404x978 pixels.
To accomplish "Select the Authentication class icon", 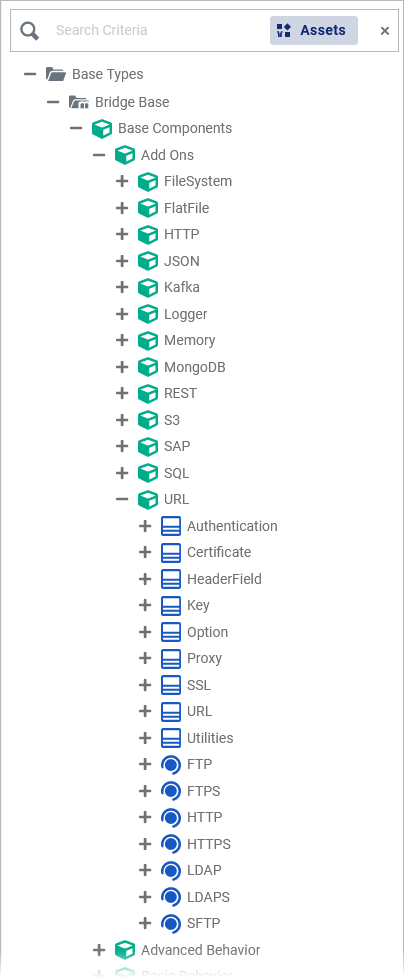I will pyautogui.click(x=171, y=526).
